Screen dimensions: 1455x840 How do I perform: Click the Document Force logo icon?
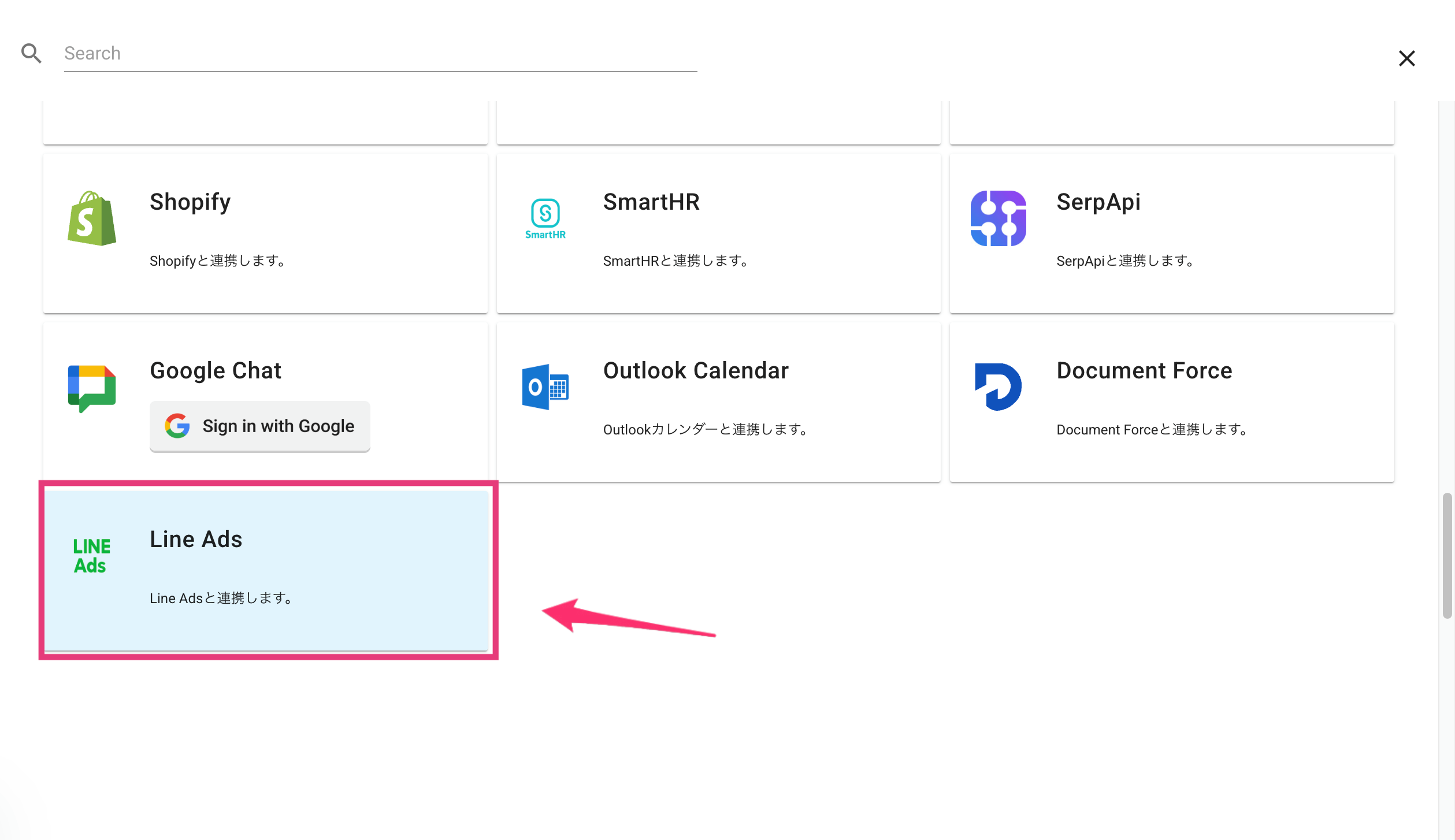coord(998,386)
